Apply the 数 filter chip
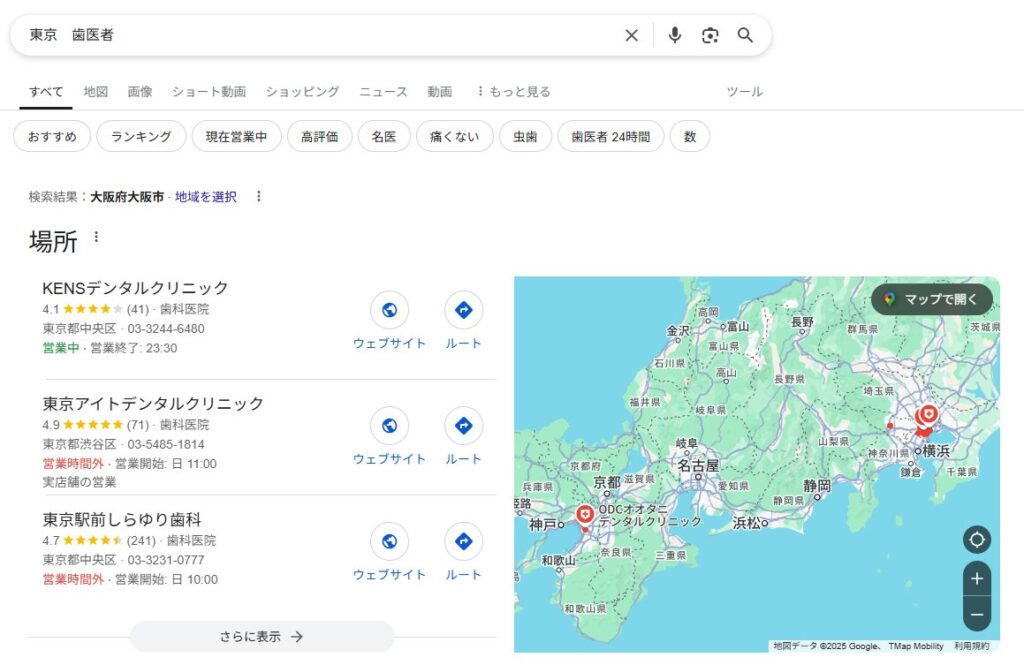The image size is (1024, 665). point(690,137)
